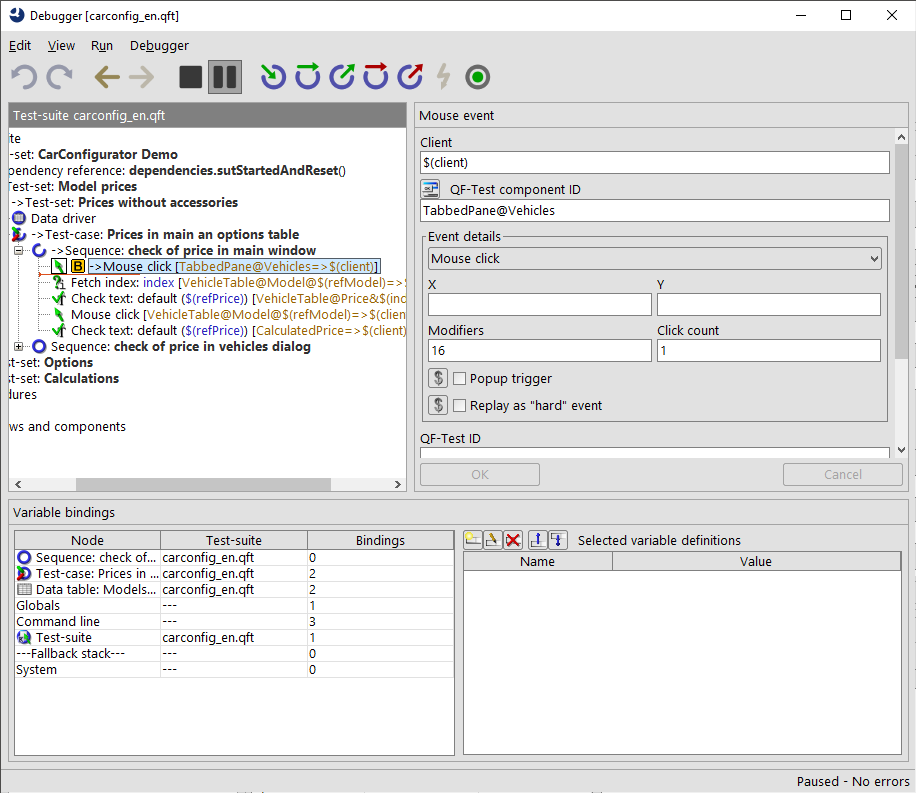Screen dimensions: 916x793
Task: Enable Replay as hard event
Action: tap(461, 405)
